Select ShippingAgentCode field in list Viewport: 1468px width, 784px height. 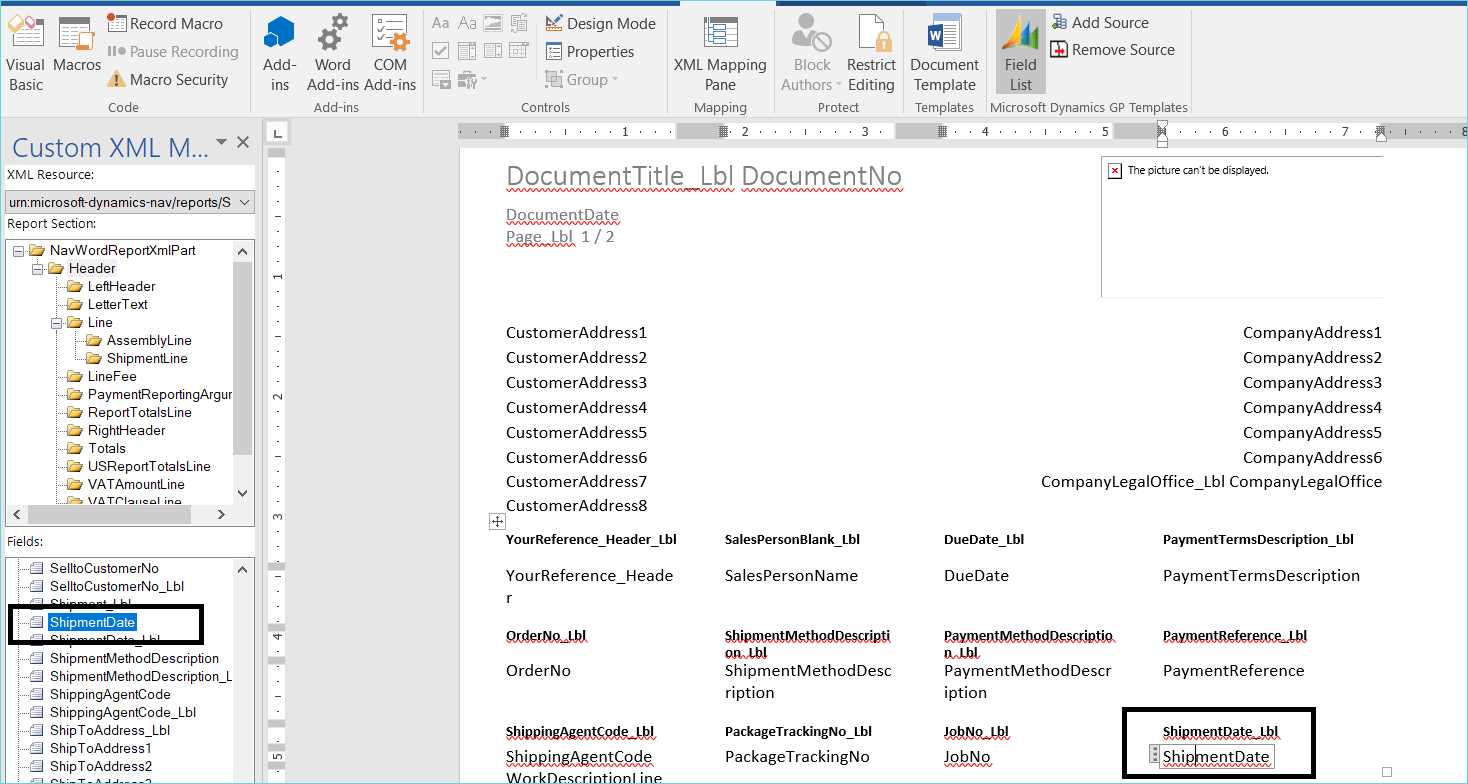(x=110, y=694)
